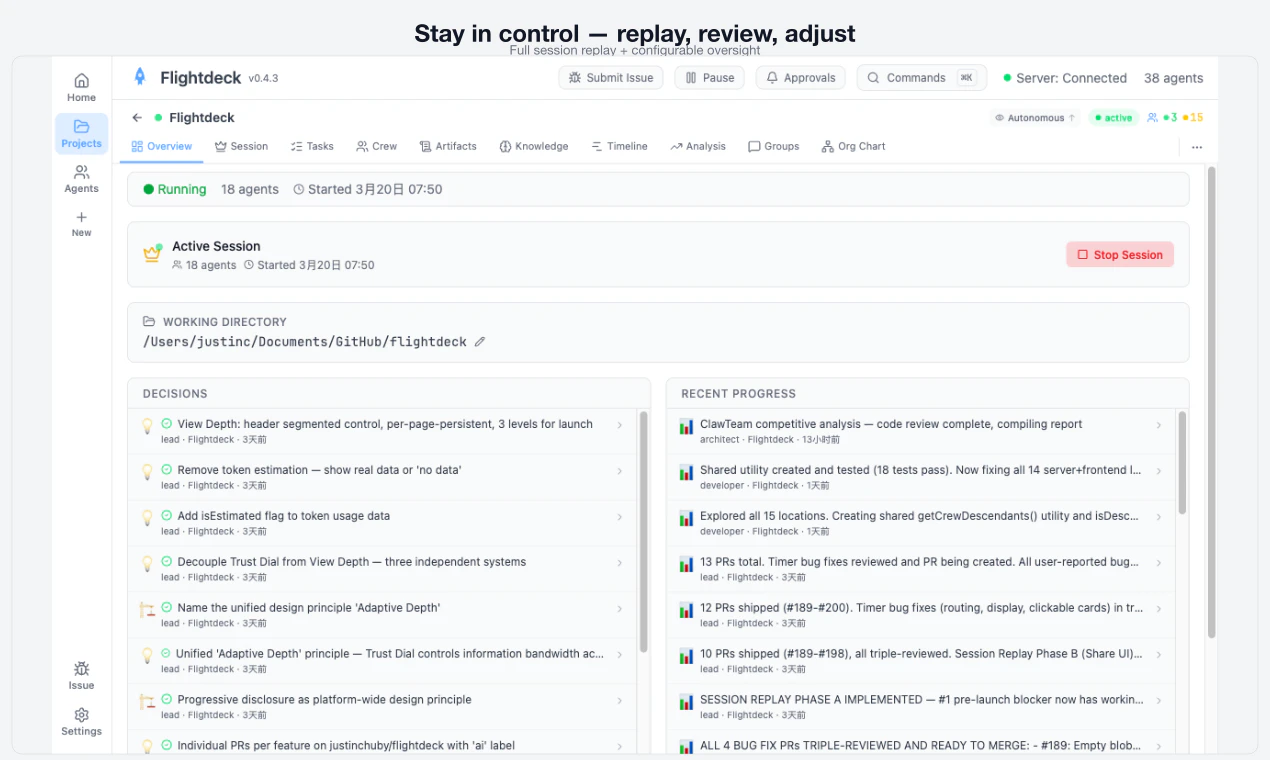This screenshot has height=760, width=1270.
Task: Click the lightbulb icon beside 'Remove token estimation'
Action: pos(146,472)
